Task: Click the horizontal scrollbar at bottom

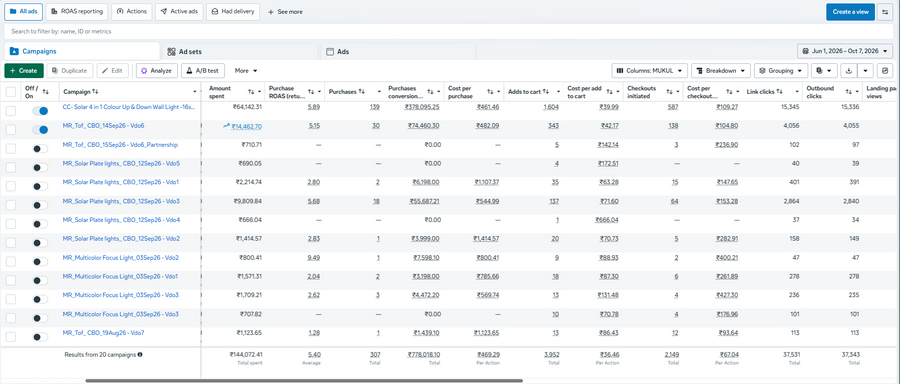Action: (x=304, y=381)
